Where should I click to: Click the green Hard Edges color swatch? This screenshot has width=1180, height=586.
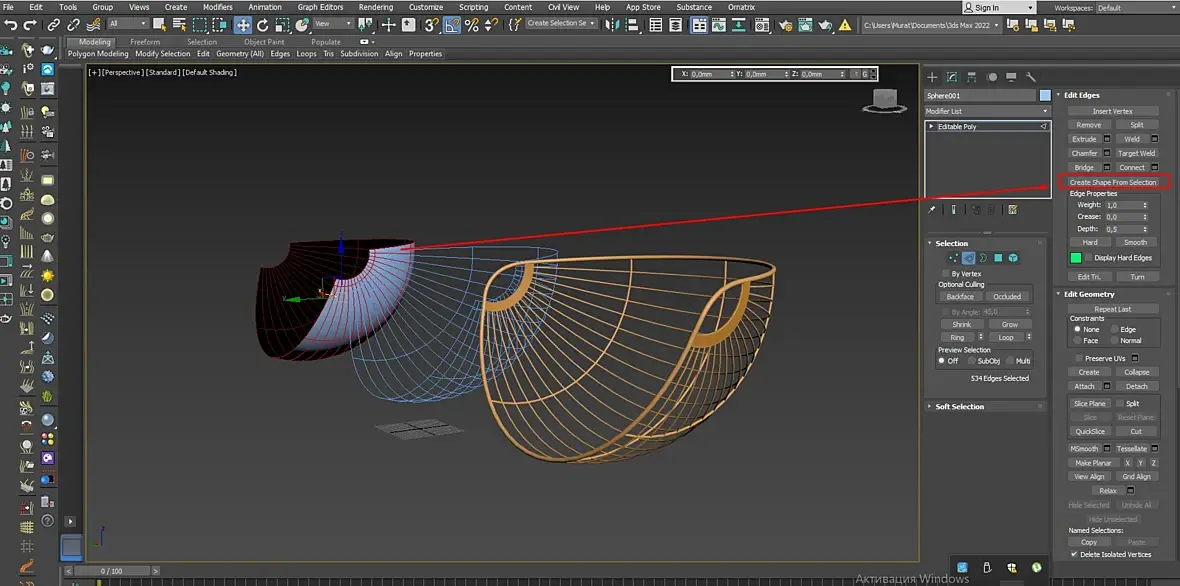(x=1076, y=258)
